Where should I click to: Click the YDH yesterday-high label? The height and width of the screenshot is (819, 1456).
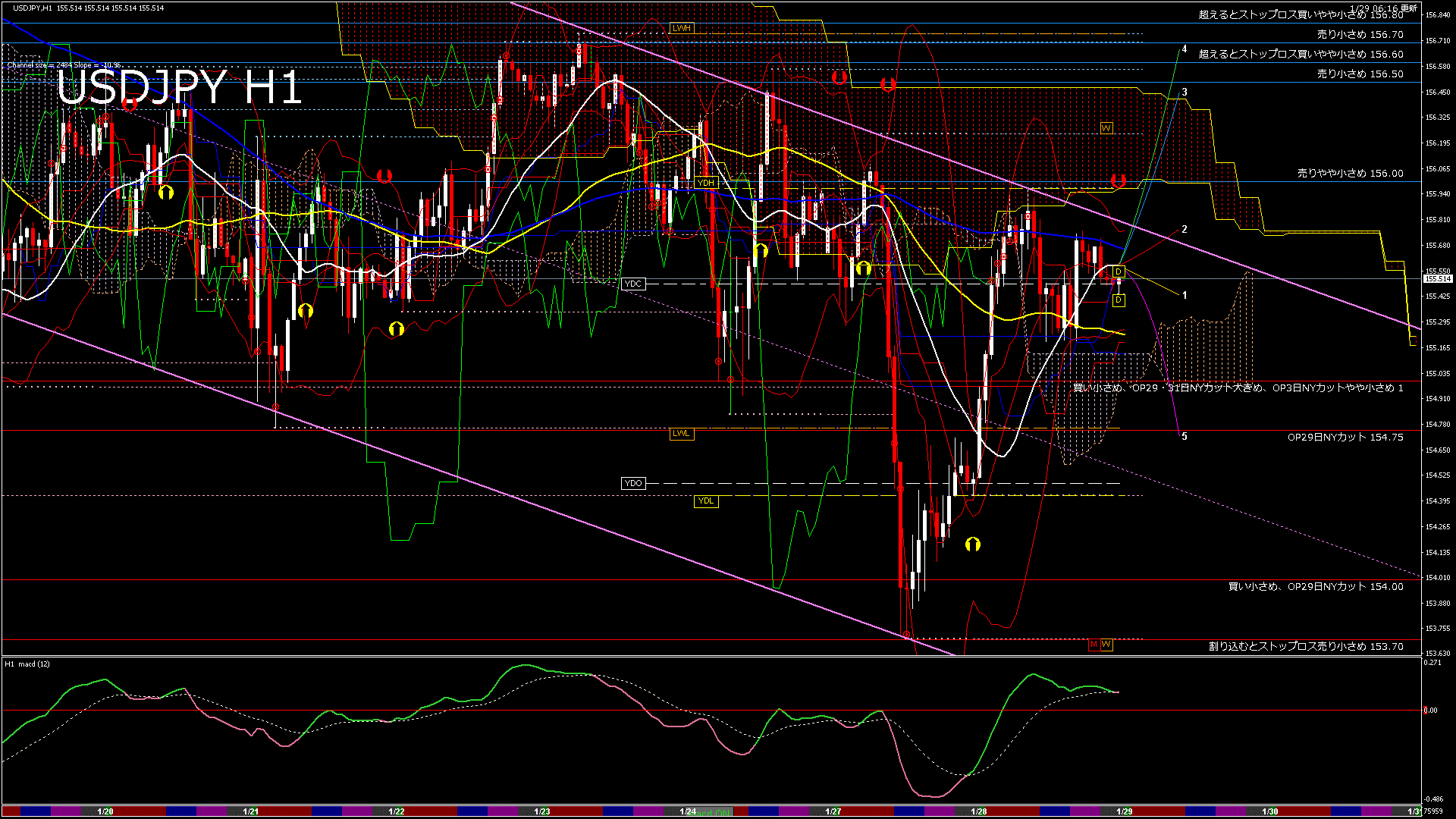pyautogui.click(x=706, y=183)
